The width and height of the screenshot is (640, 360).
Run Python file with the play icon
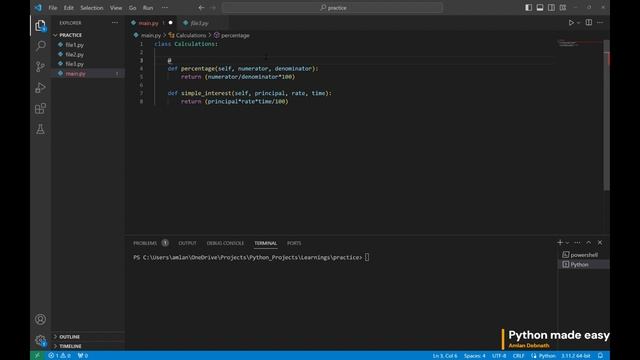tap(571, 23)
